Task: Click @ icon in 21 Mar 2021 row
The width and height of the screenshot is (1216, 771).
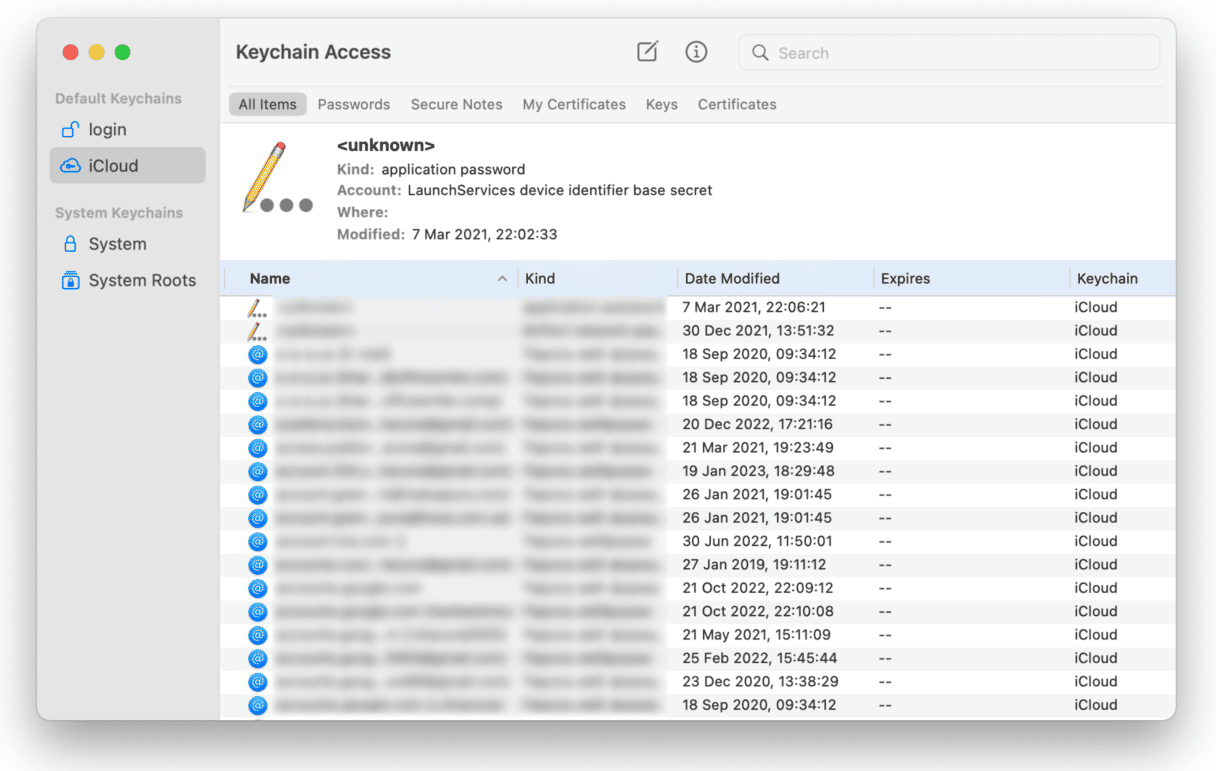Action: coord(258,448)
